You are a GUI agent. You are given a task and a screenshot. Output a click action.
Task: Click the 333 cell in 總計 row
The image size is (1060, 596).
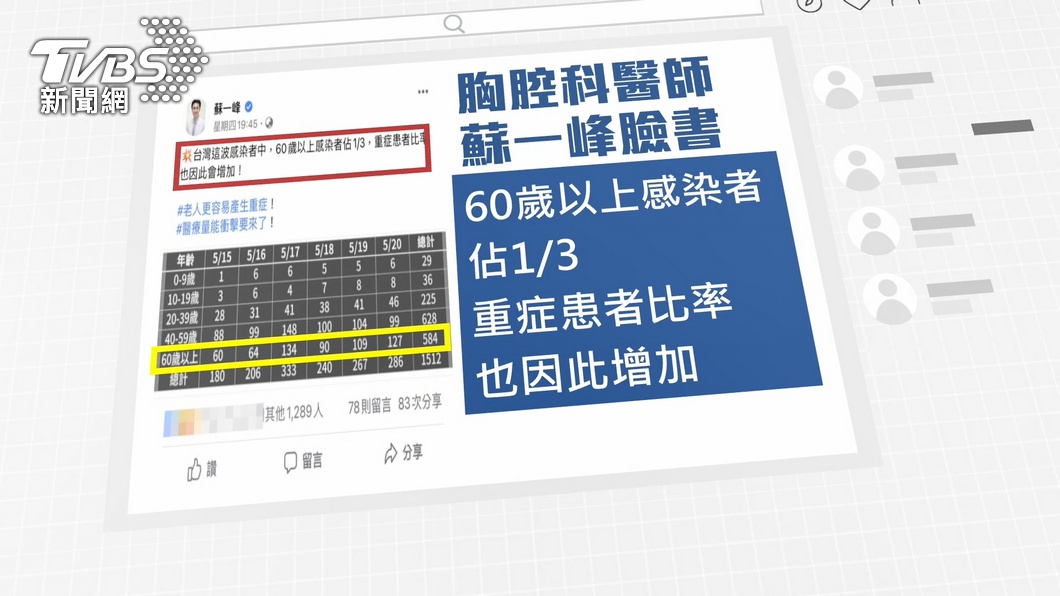[288, 371]
